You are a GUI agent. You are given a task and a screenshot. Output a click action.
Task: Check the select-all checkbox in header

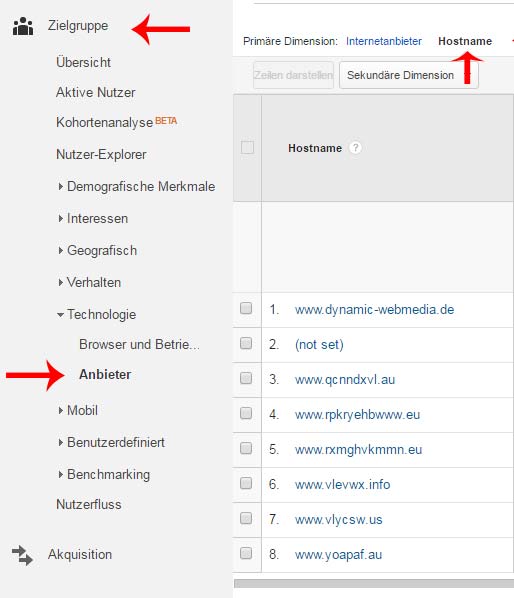[x=247, y=147]
